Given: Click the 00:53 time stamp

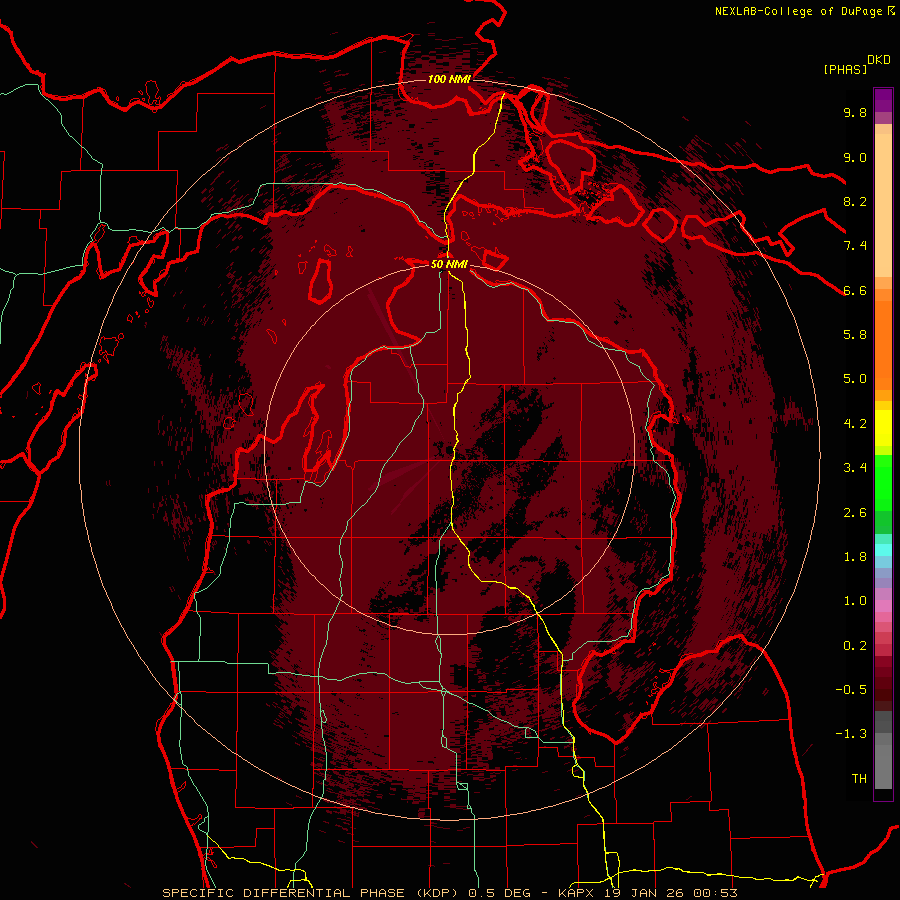Looking at the screenshot, I should point(716,893).
